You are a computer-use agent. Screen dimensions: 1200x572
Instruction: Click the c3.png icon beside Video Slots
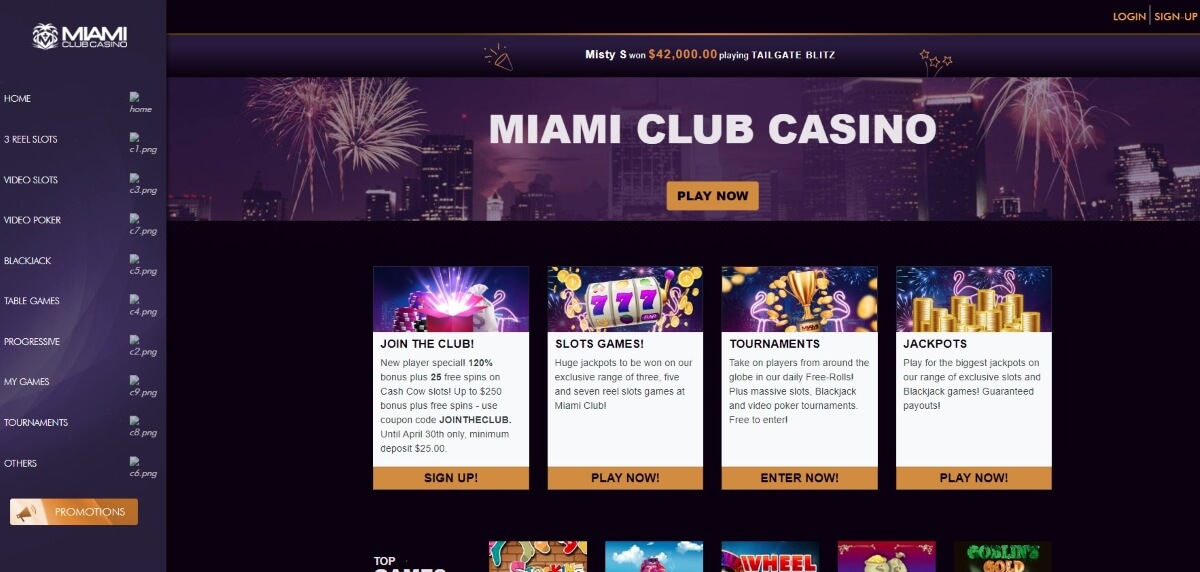pos(143,184)
